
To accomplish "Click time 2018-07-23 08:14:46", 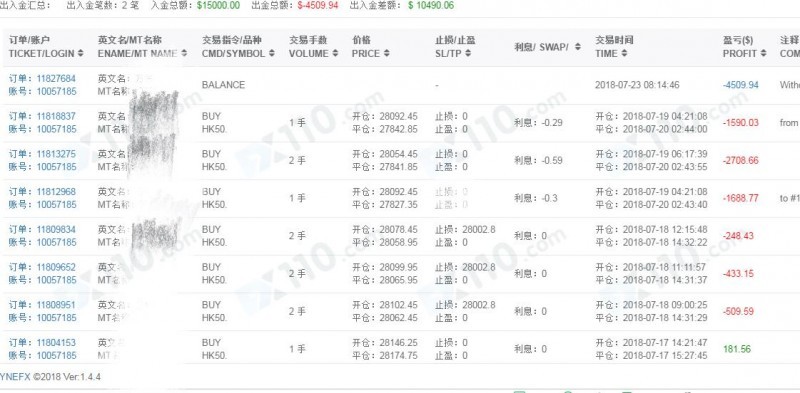I will pyautogui.click(x=637, y=85).
